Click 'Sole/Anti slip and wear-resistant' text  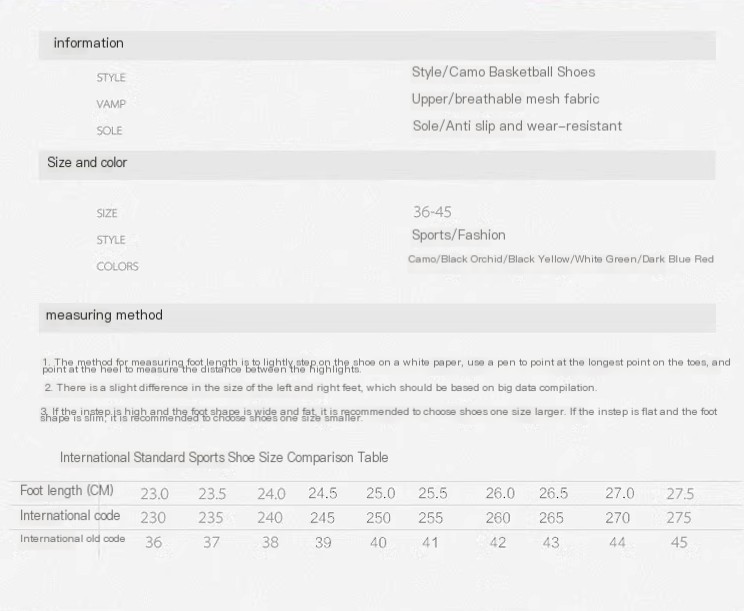click(517, 126)
